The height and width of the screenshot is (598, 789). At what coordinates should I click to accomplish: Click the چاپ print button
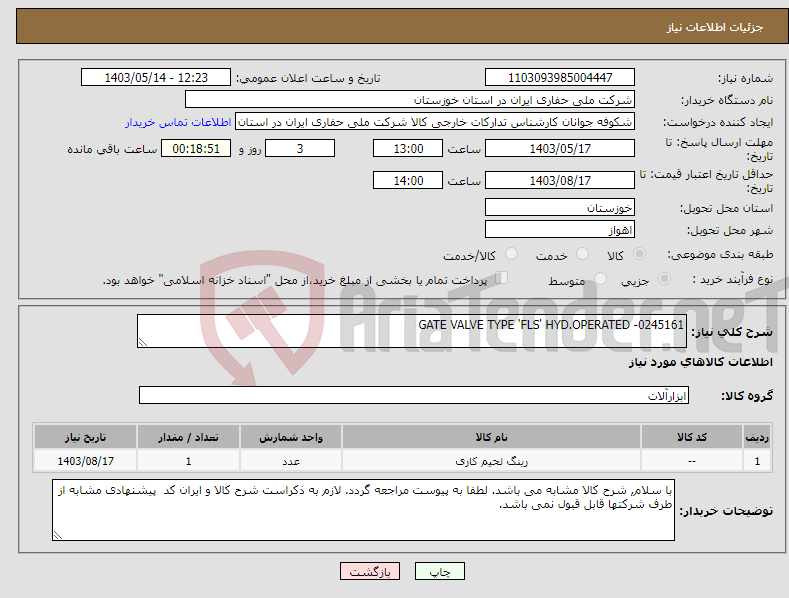pyautogui.click(x=440, y=571)
